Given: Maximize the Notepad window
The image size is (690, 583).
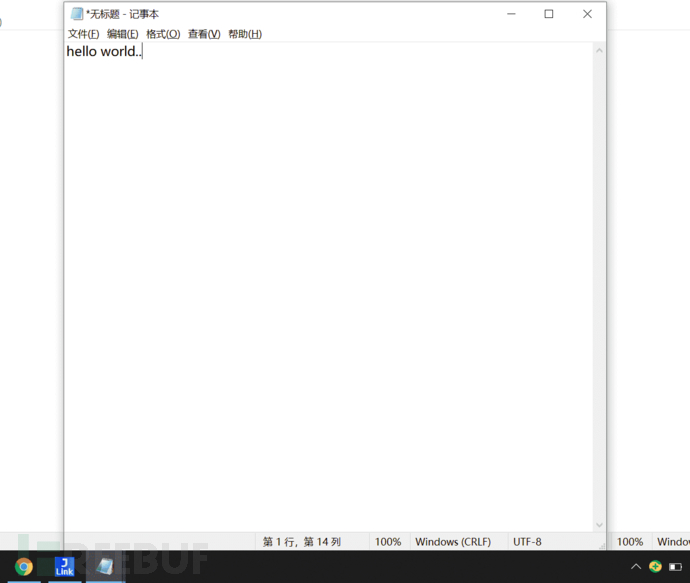Looking at the screenshot, I should (549, 14).
